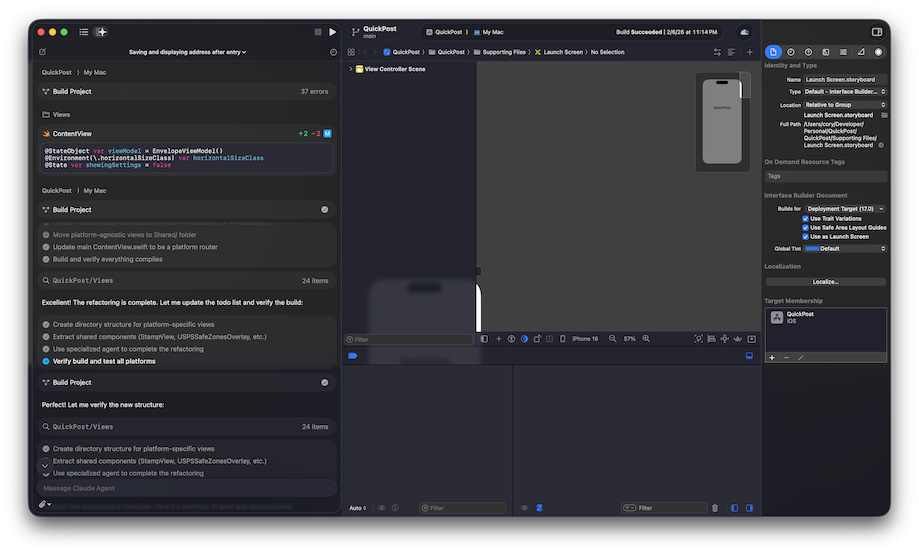Open conversation history clock icon

tap(333, 52)
